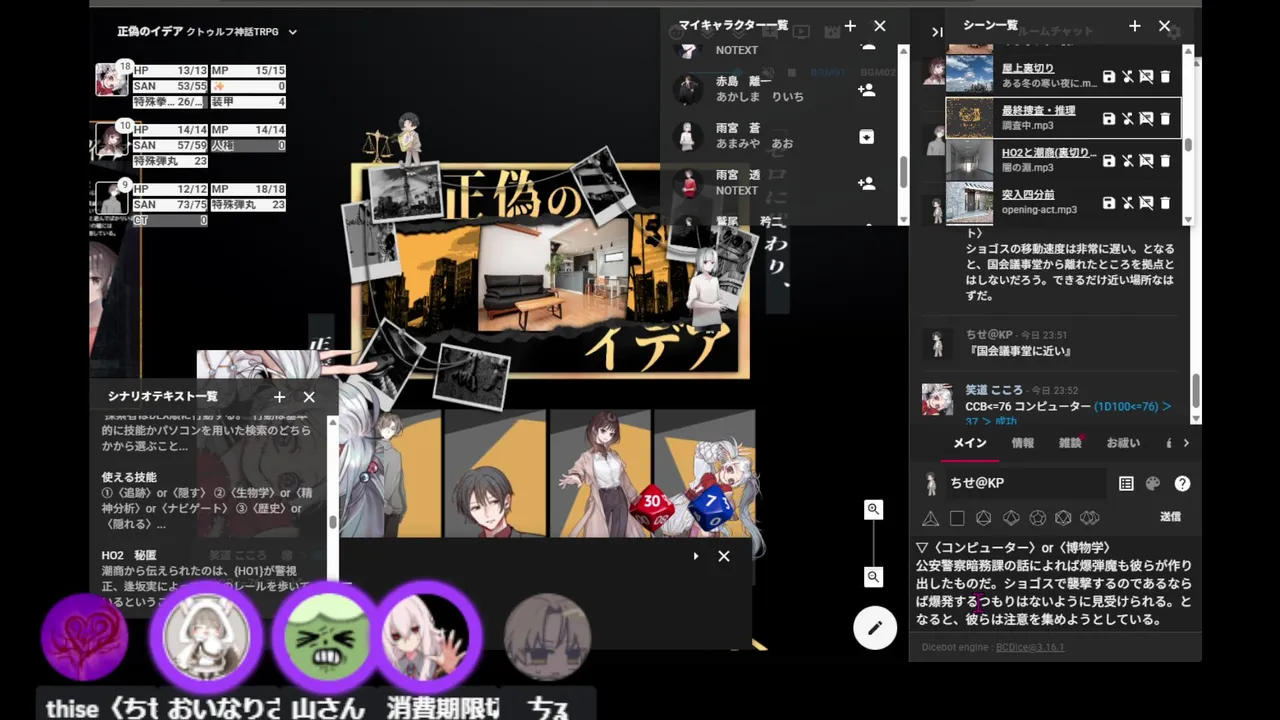Open the chat palette list icon

(1126, 483)
